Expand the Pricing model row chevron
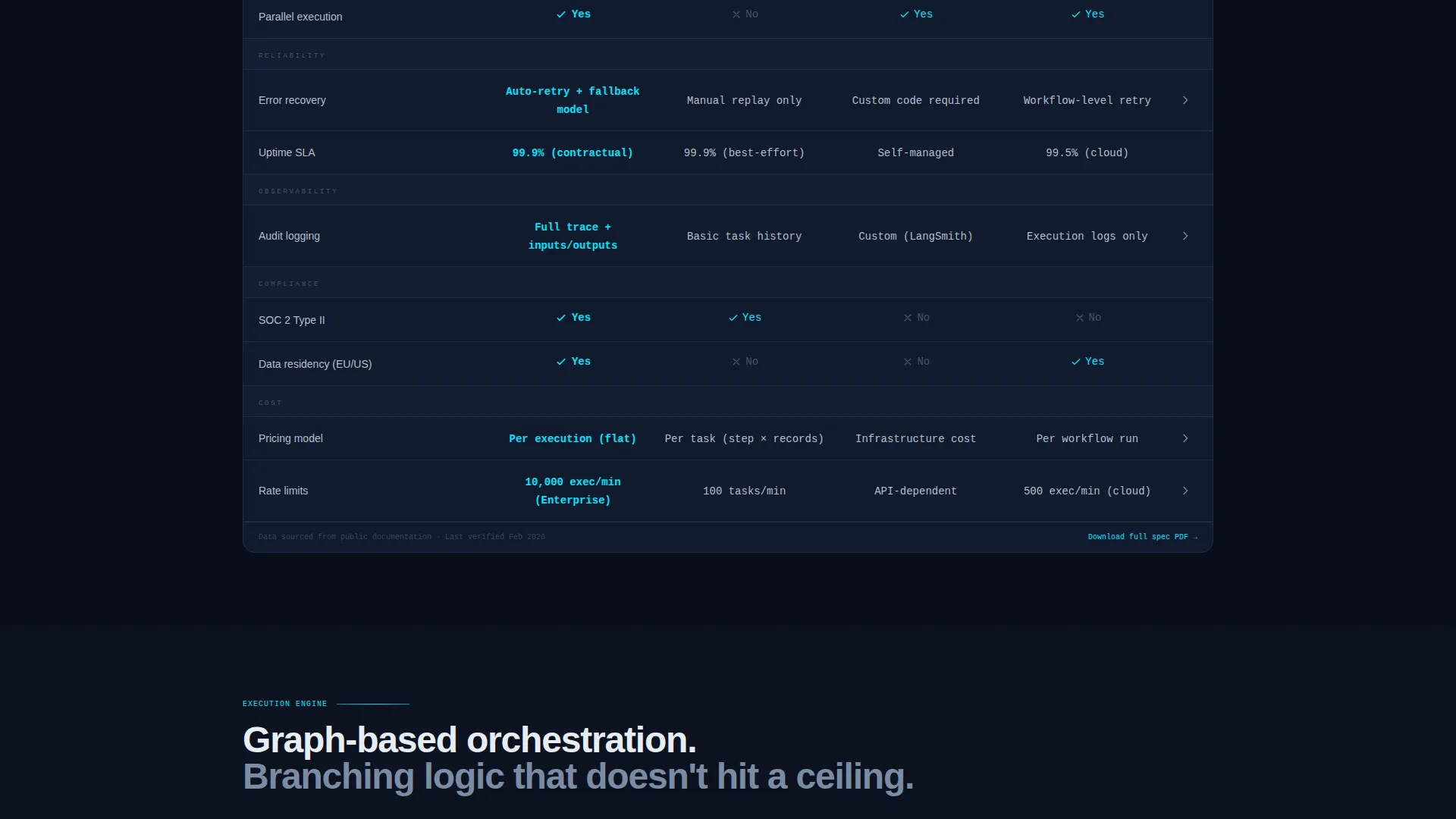The height and width of the screenshot is (819, 1456). click(1185, 438)
